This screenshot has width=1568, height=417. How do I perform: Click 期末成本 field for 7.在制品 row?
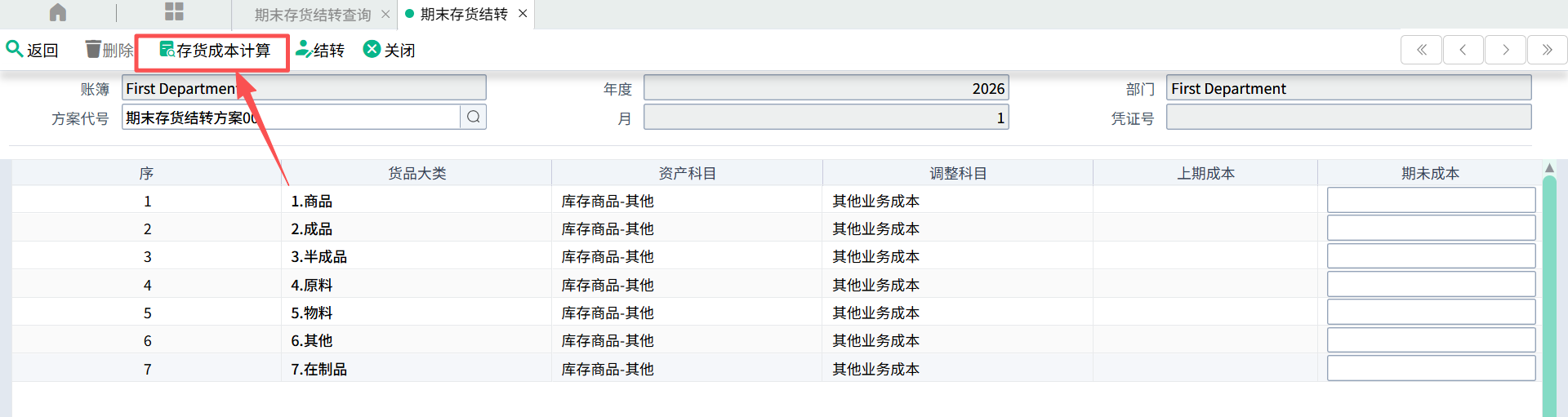tap(1430, 369)
